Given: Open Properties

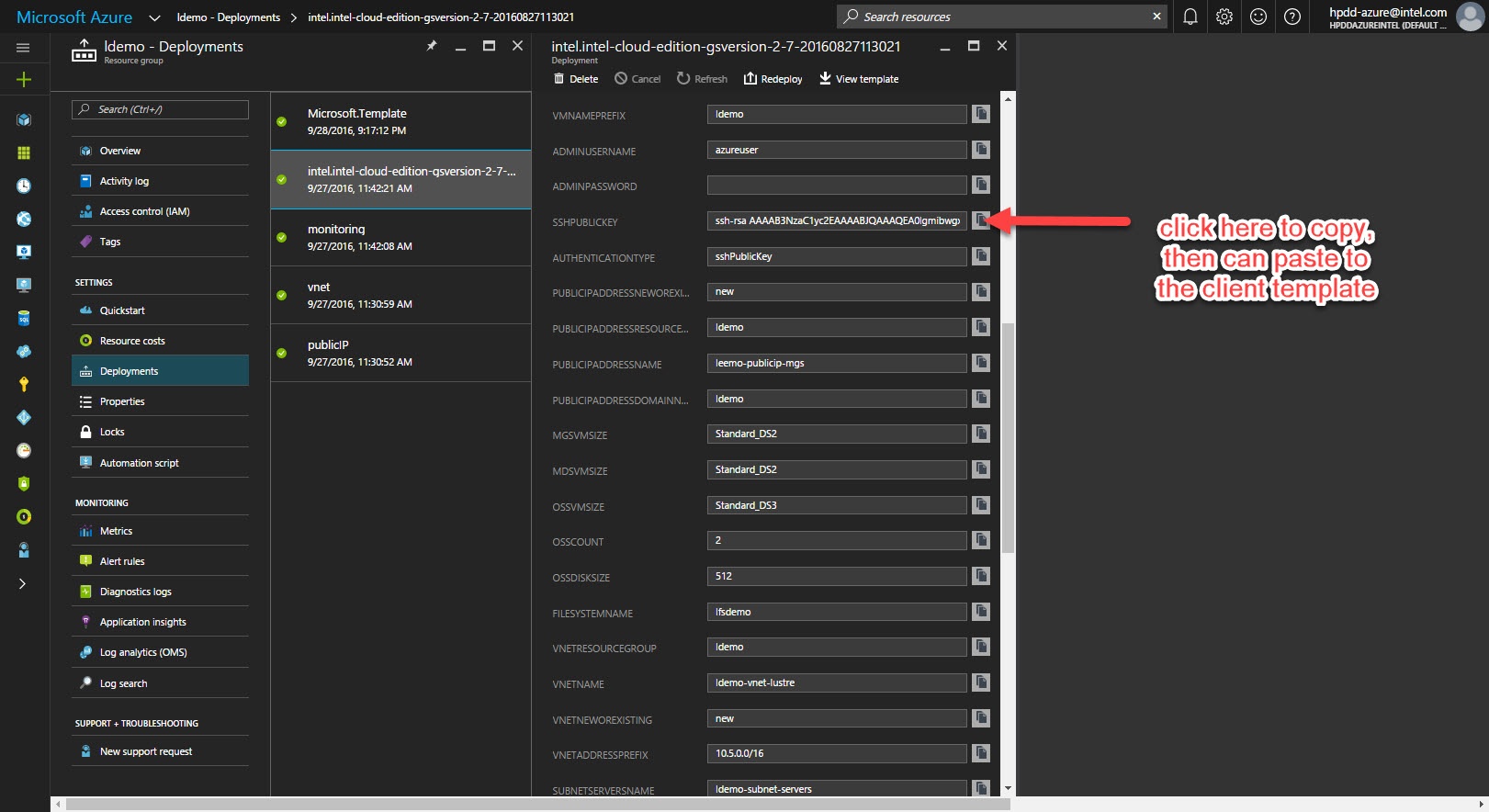Looking at the screenshot, I should 160,401.
